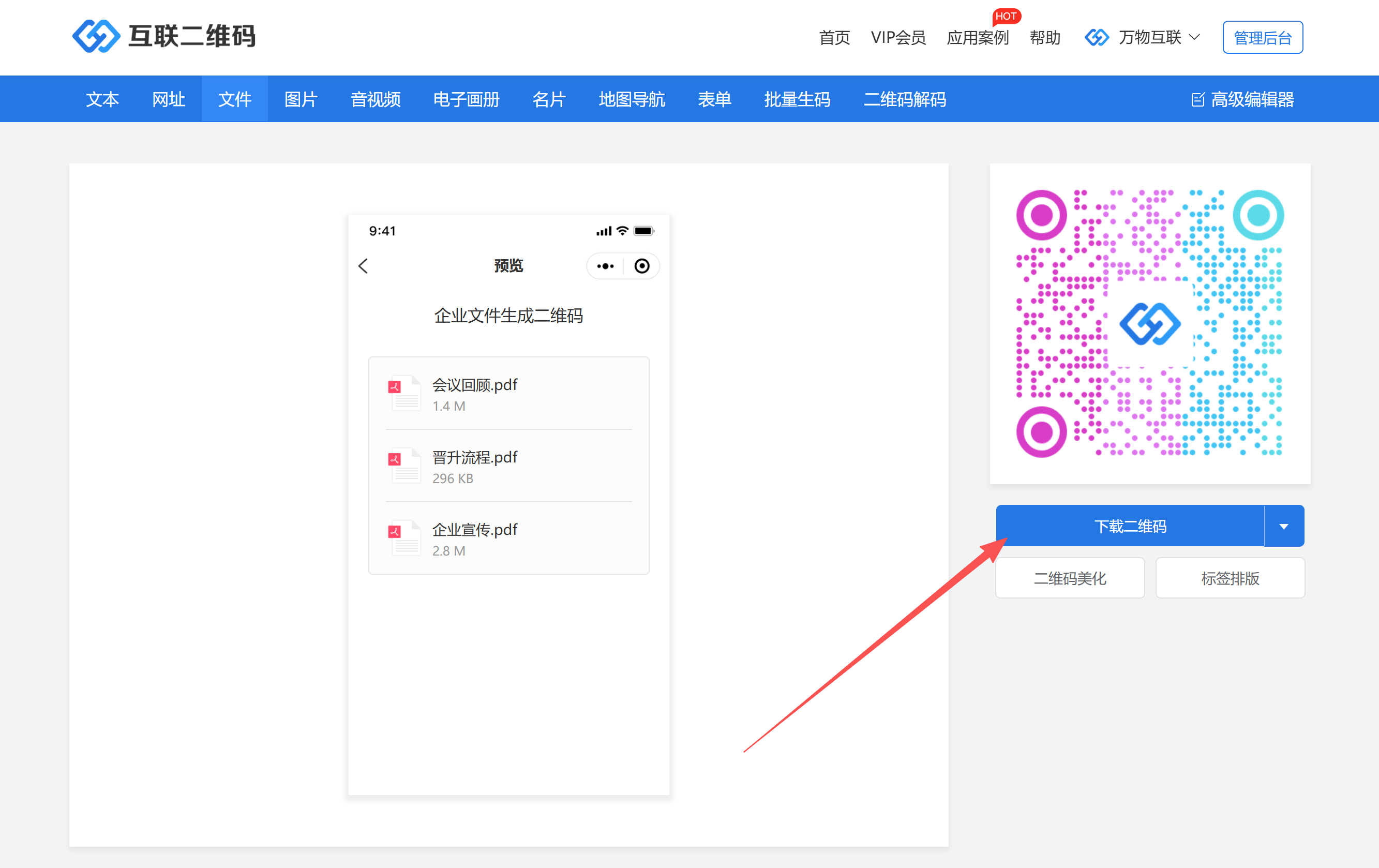Click the three-dots menu in preview header

point(605,266)
